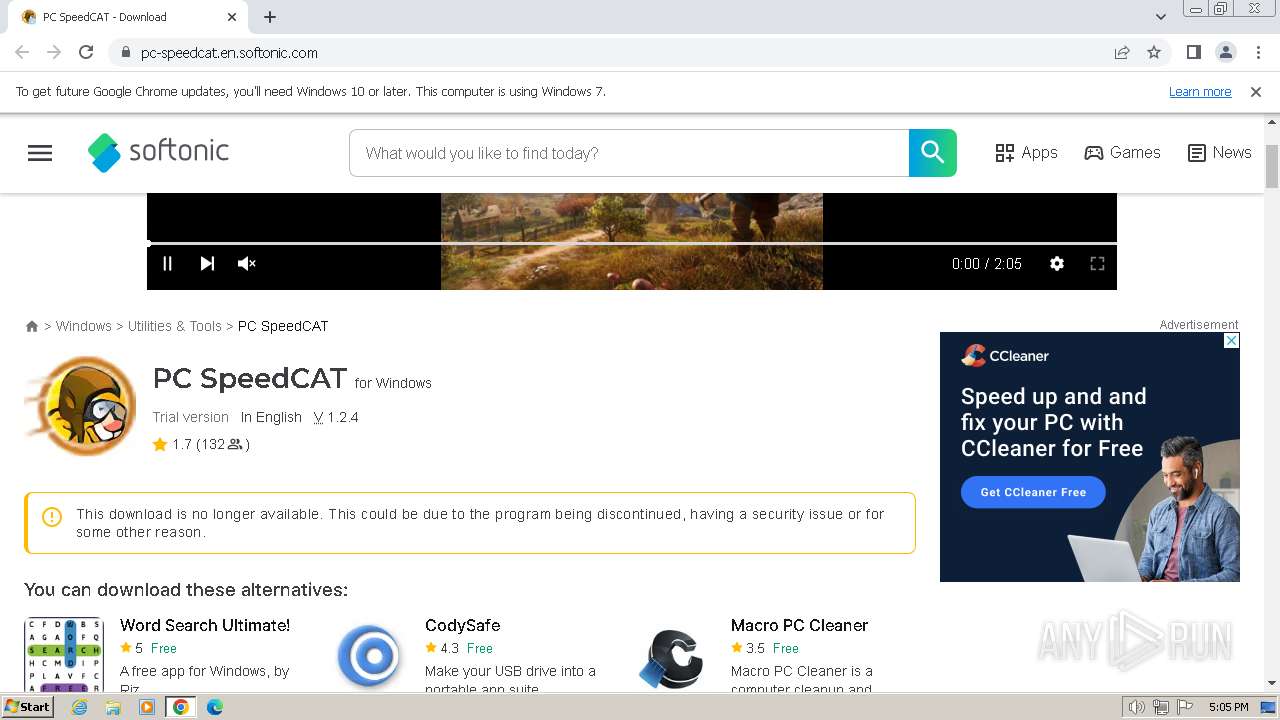Click the system tray volume icon

(1137, 707)
